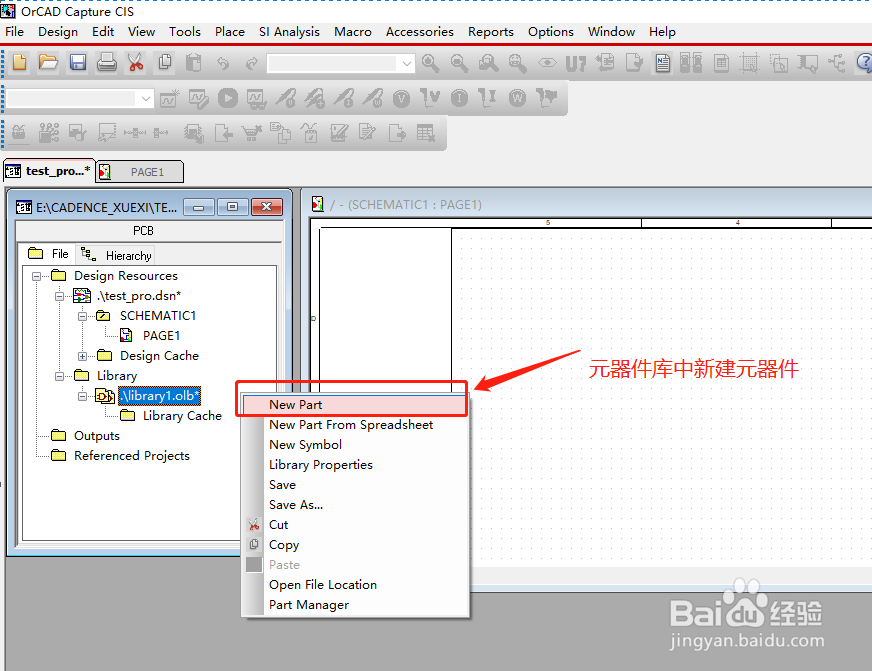Expand the Design Cache folder node

tap(82, 356)
